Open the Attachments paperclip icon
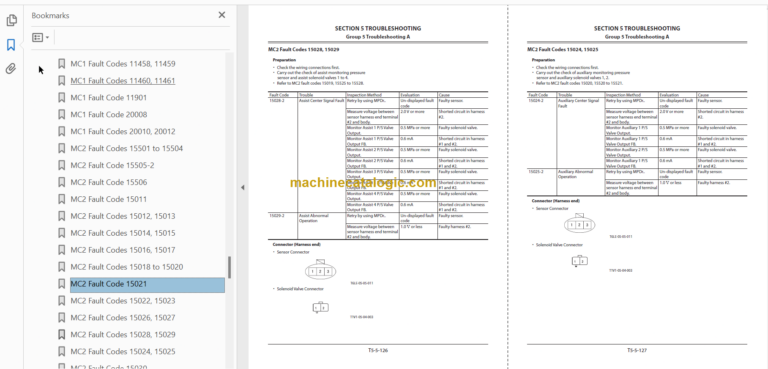 [11, 69]
